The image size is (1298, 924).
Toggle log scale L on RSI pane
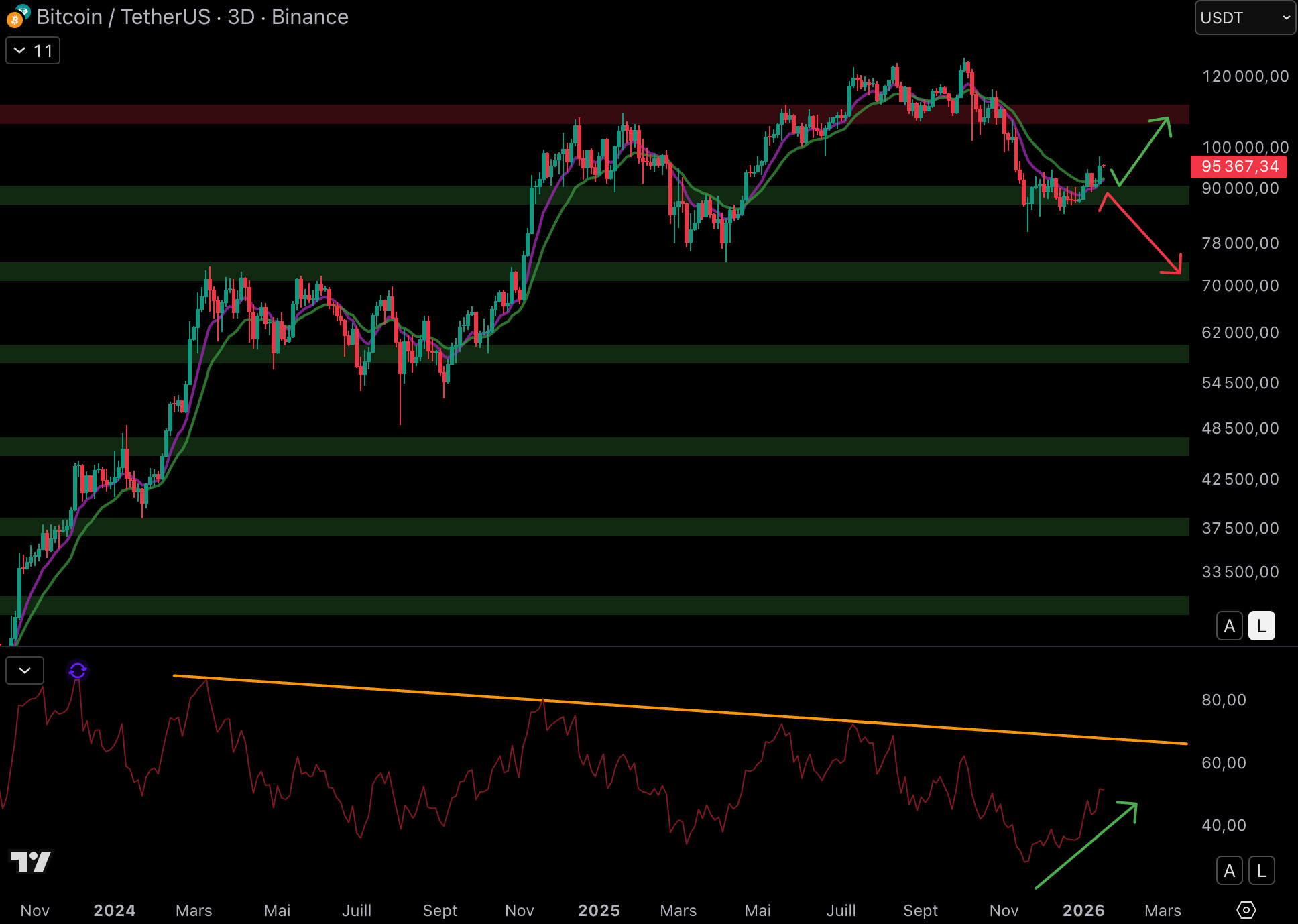click(1261, 871)
